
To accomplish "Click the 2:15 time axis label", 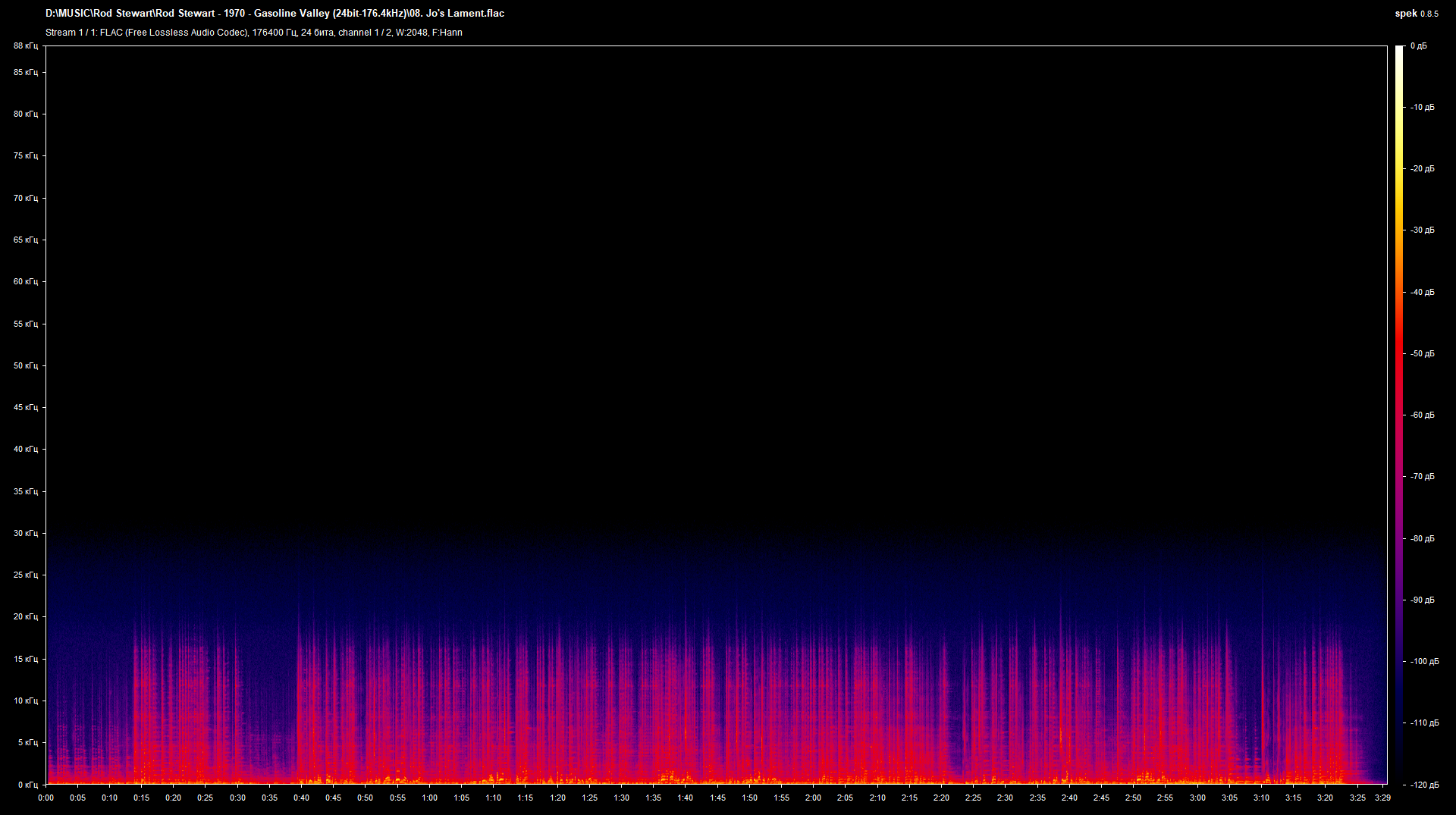I will pyautogui.click(x=909, y=798).
